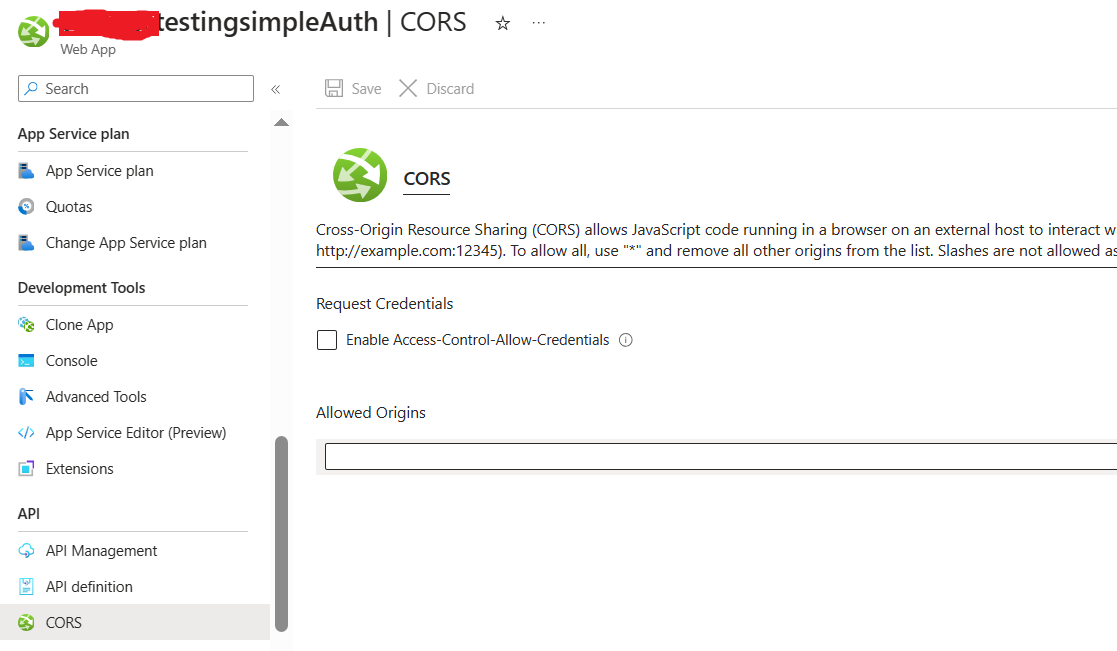
Task: Open the App Service Editor (Preview)
Action: [134, 432]
